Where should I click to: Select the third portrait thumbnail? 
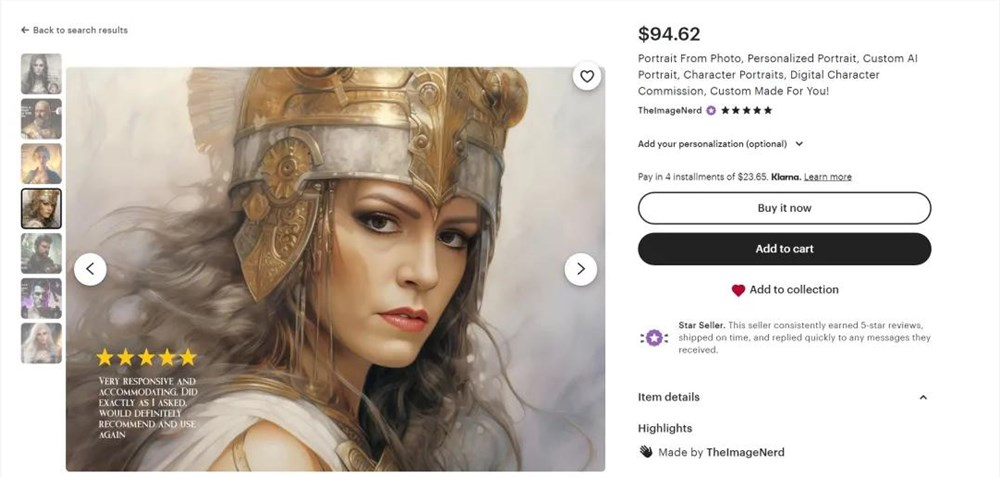click(x=41, y=164)
